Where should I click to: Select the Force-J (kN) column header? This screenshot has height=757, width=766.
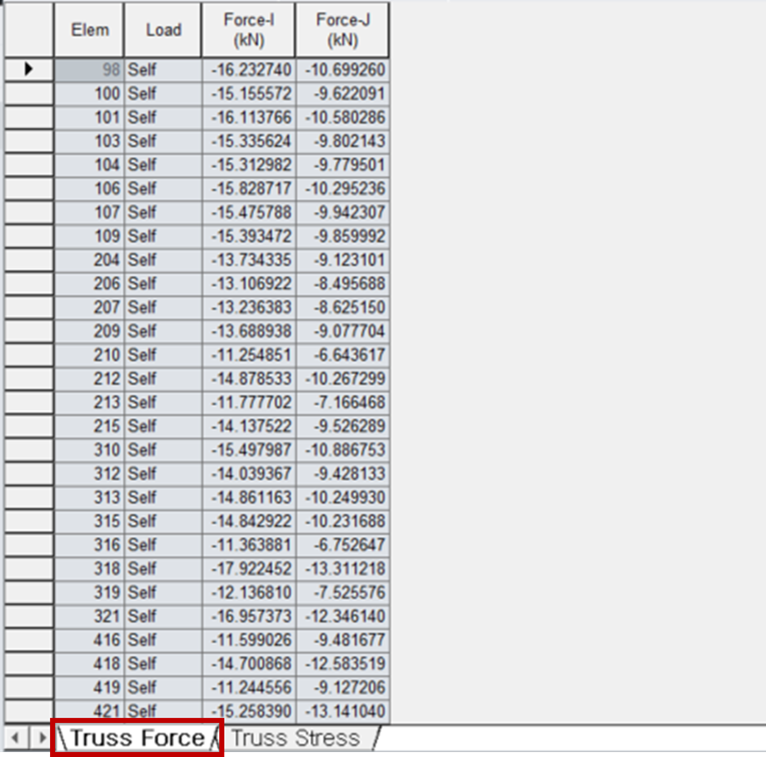(x=342, y=30)
